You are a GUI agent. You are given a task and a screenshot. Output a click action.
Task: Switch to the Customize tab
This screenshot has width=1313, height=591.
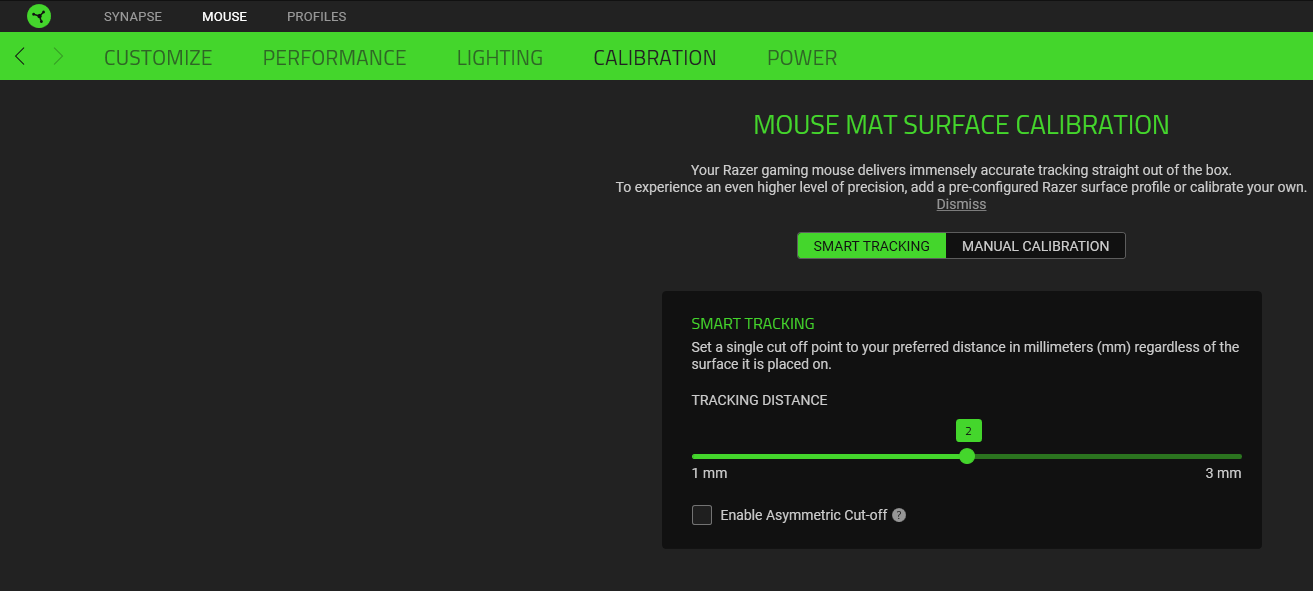158,58
